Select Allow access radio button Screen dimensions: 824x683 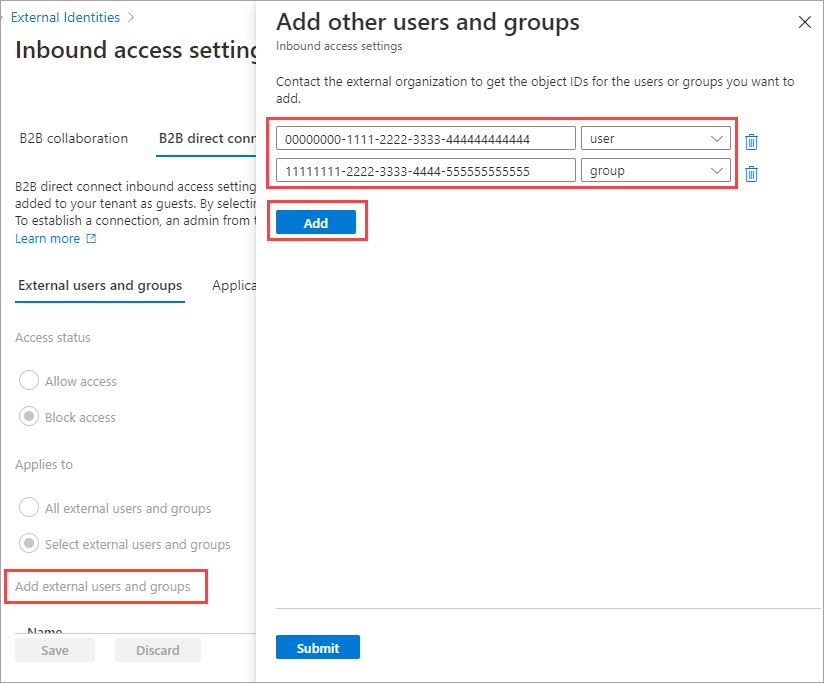click(29, 381)
